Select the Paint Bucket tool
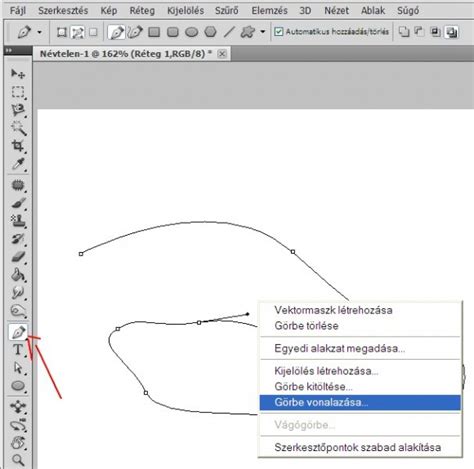Viewport: 474px width, 469px height. click(18, 275)
